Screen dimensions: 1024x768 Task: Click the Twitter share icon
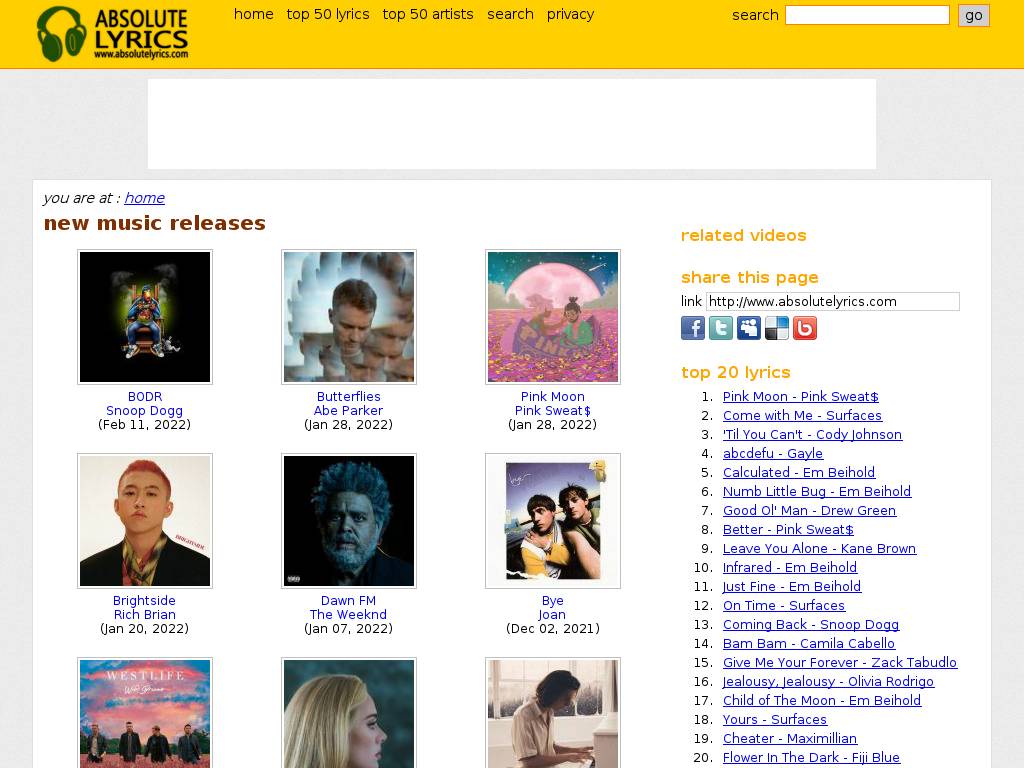[x=720, y=328]
